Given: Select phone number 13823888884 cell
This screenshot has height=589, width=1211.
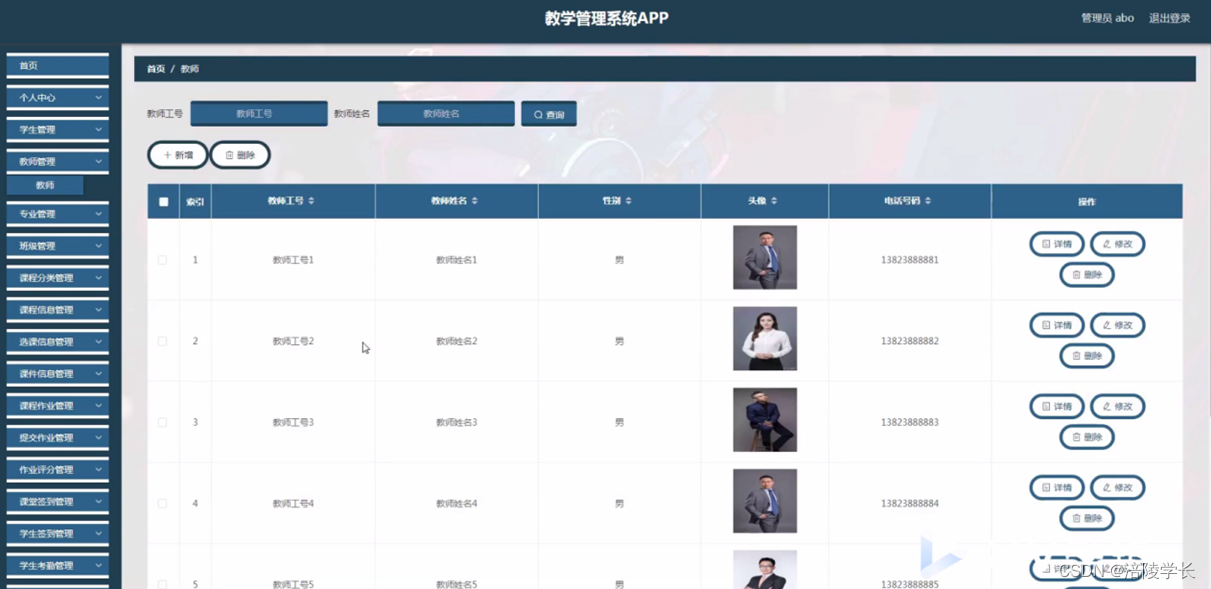Looking at the screenshot, I should tap(910, 503).
